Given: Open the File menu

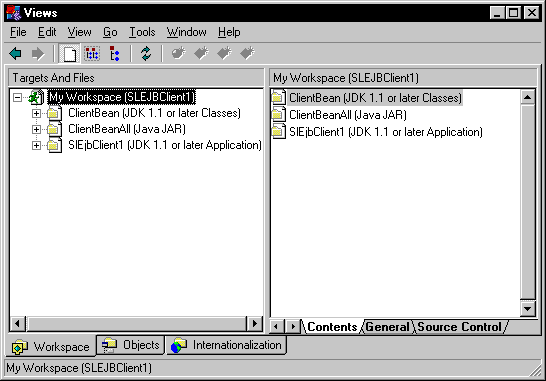Looking at the screenshot, I should coord(18,32).
